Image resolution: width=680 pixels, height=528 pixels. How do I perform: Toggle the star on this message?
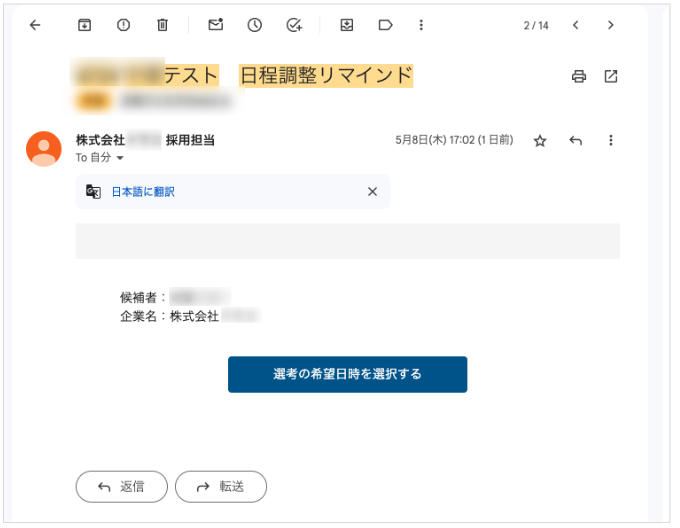[540, 141]
